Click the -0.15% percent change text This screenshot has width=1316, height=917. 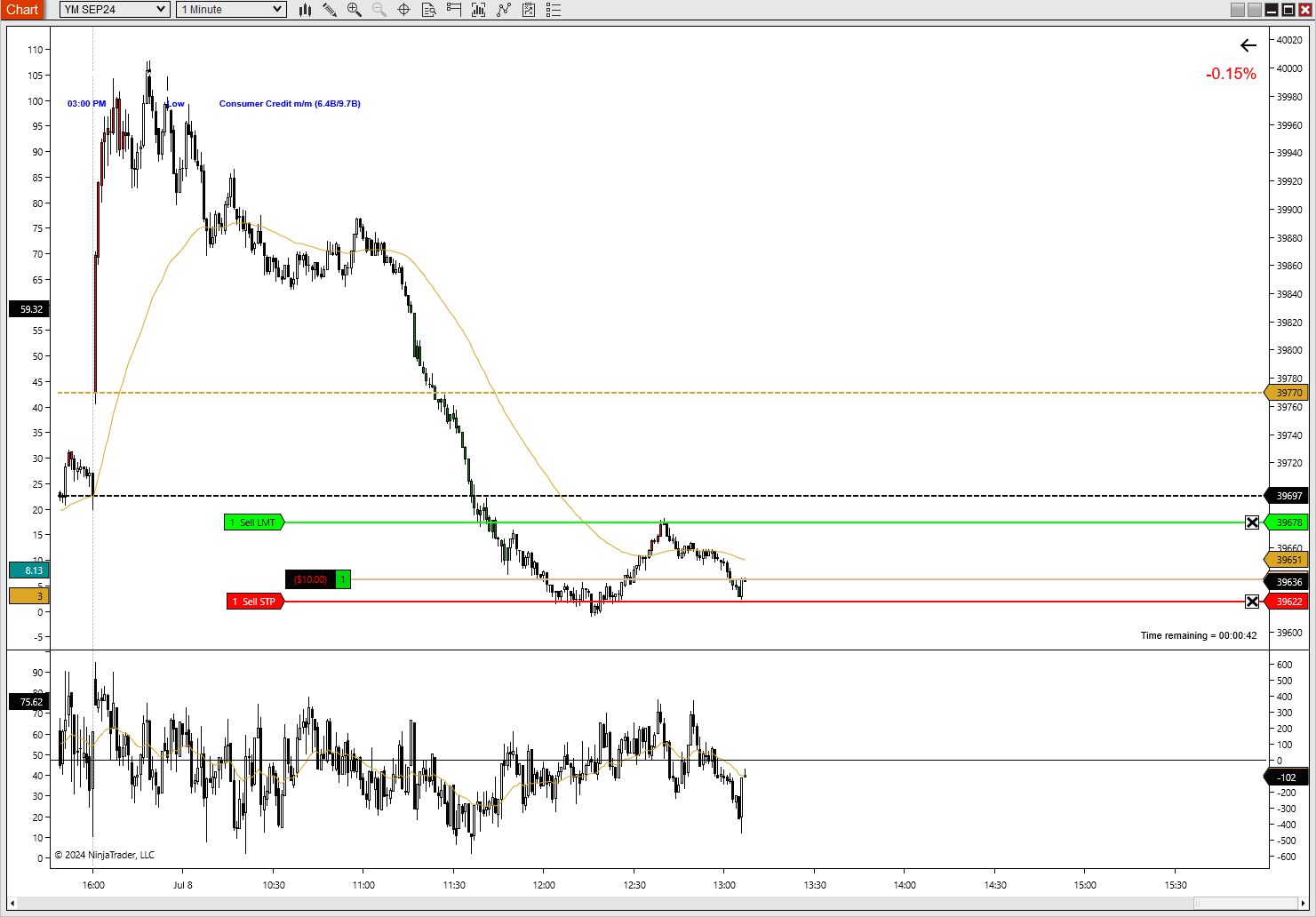pyautogui.click(x=1231, y=74)
